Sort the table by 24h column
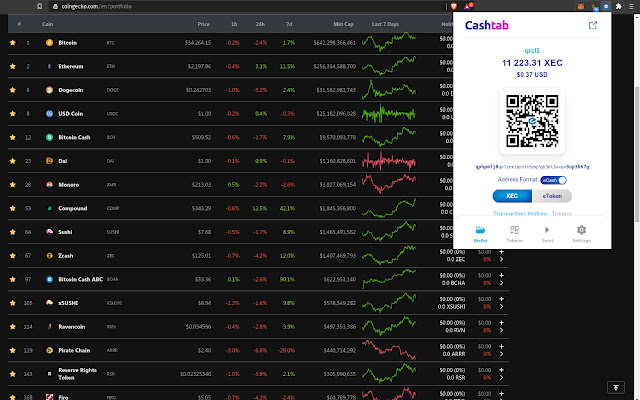 (x=260, y=24)
